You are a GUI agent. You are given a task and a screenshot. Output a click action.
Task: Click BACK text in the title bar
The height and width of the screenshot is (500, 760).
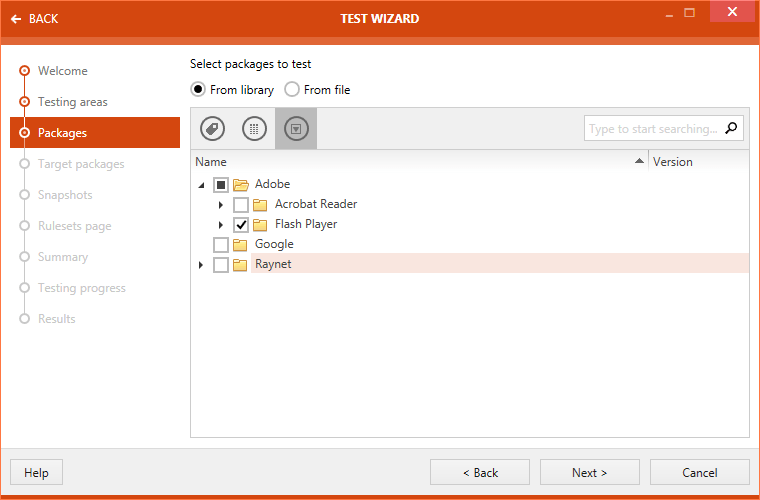tap(44, 19)
